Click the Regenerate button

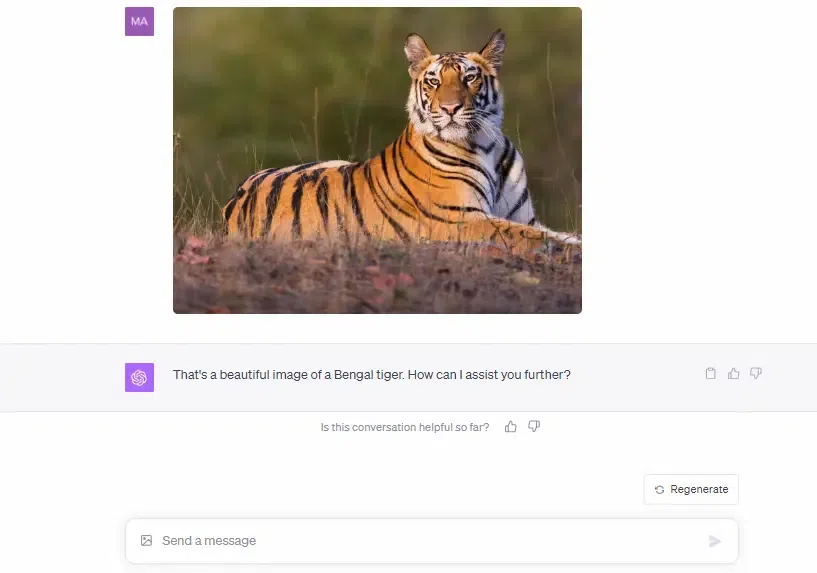pos(691,489)
